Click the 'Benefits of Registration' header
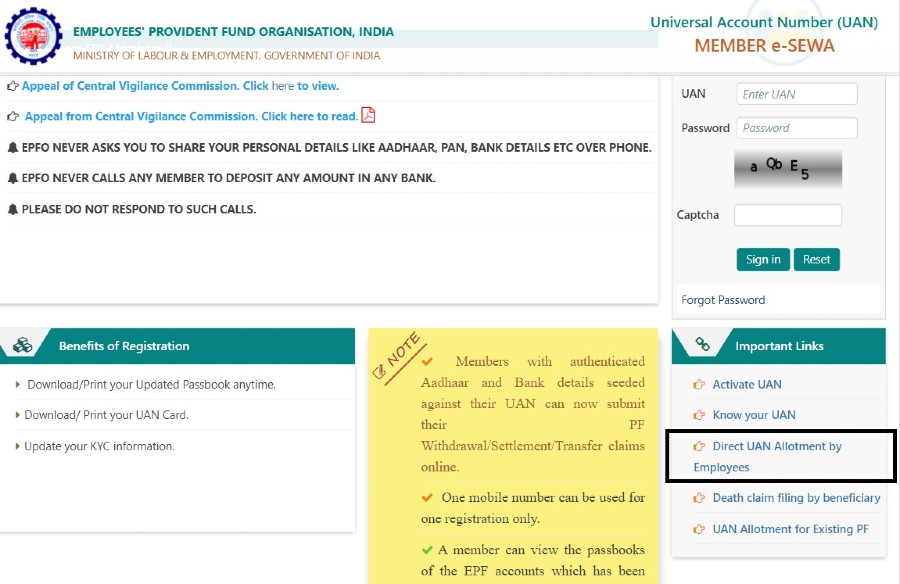 point(124,346)
